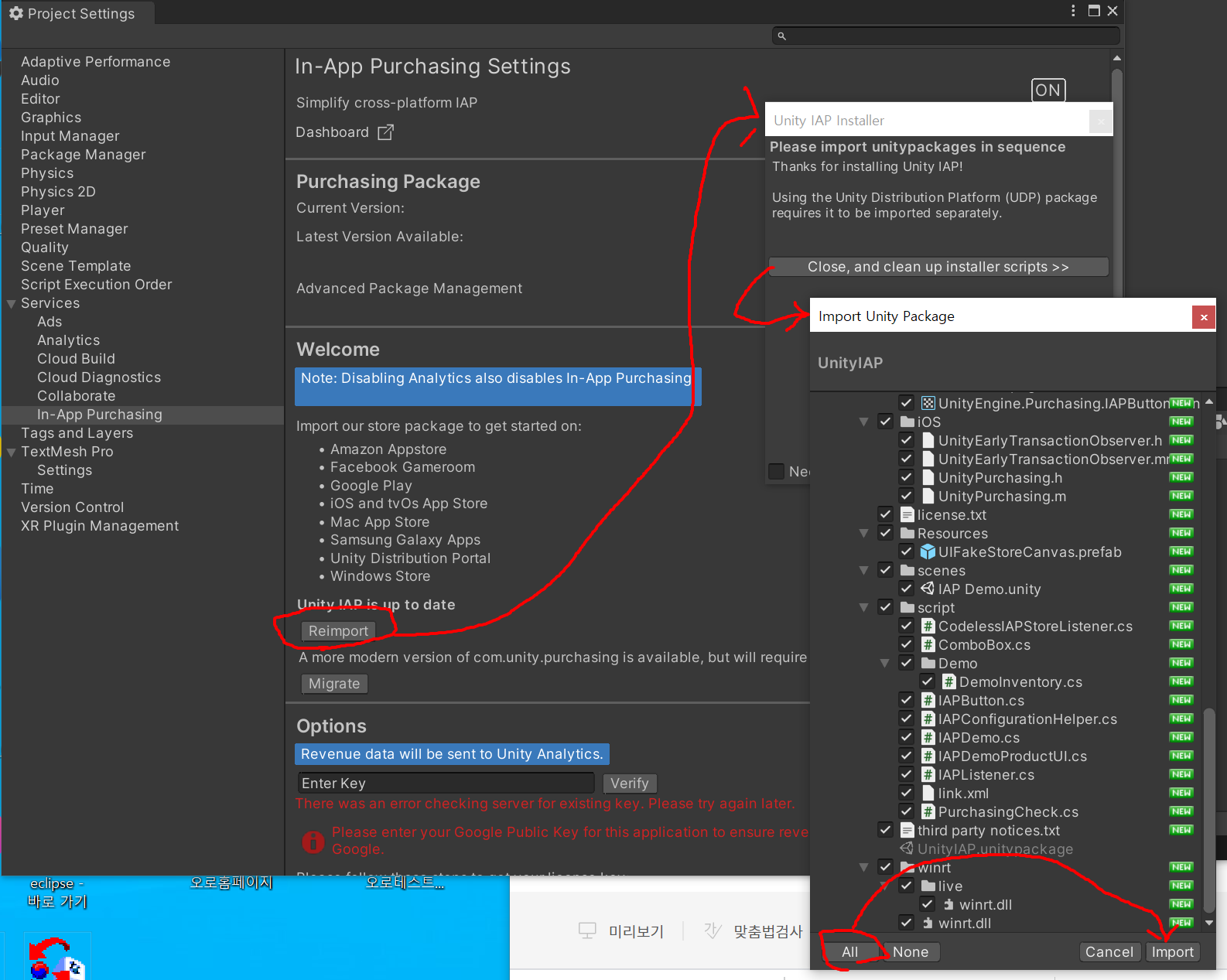This screenshot has height=980, width=1227.
Task: Click the UnityEngine.Purchasing.IAPButton asset icon
Action: pos(928,403)
